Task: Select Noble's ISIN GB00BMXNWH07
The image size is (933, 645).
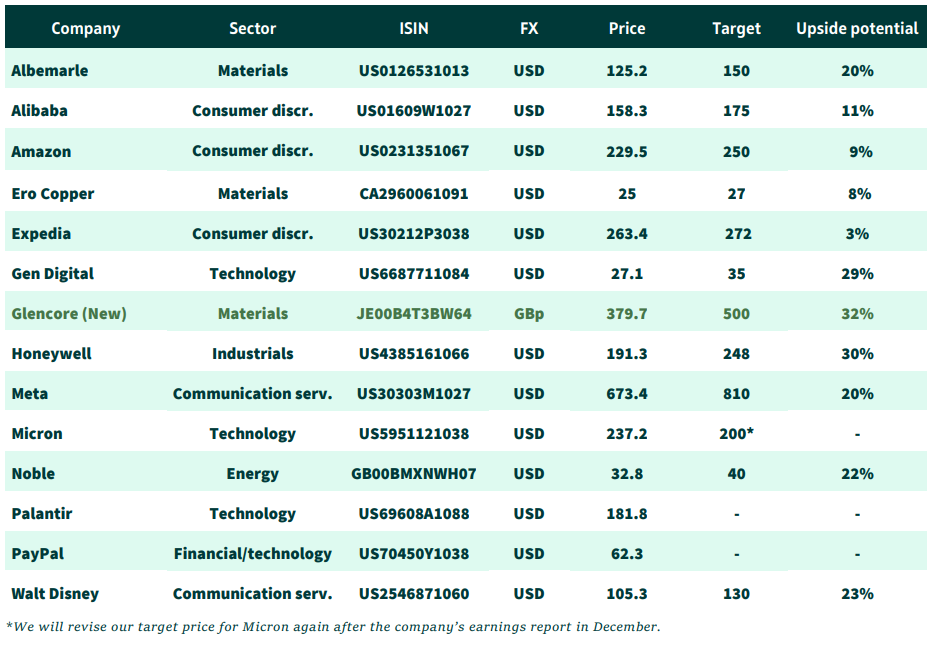Action: tap(414, 474)
